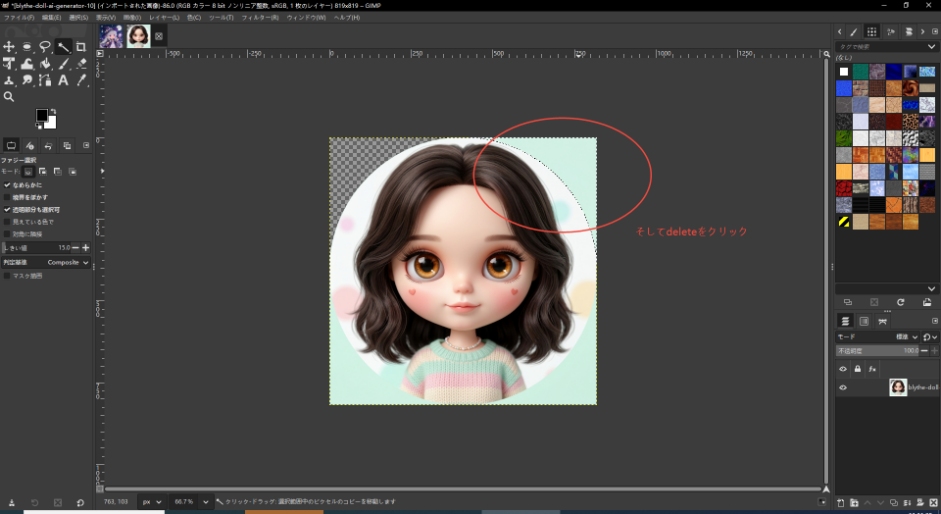Open the zoom level 66.7% dropdown

(x=190, y=501)
